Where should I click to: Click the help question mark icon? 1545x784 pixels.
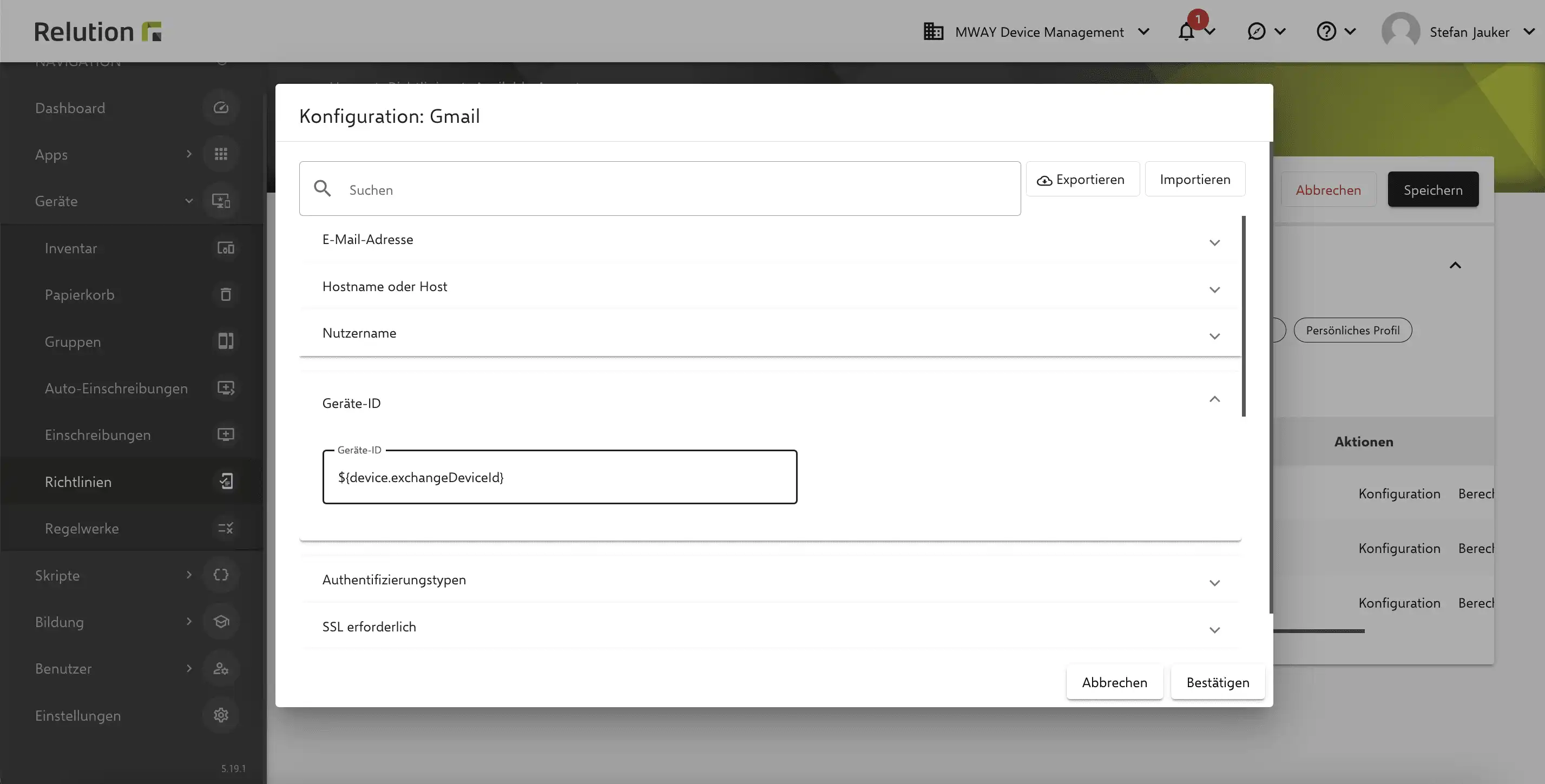coord(1326,31)
